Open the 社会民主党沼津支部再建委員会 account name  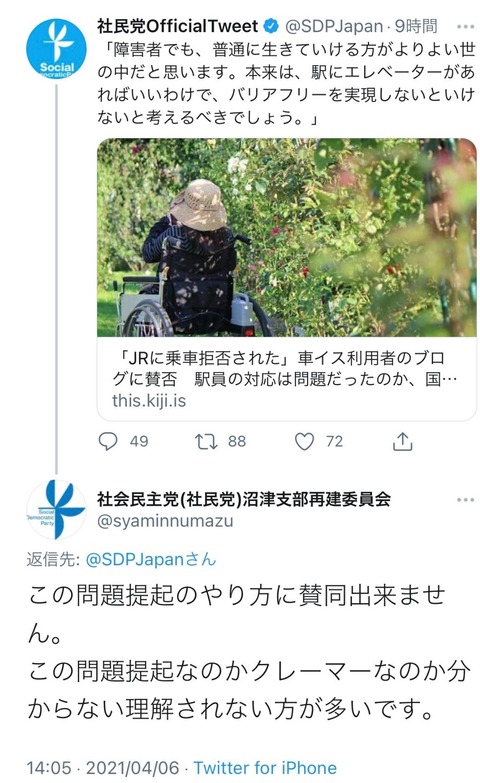[x=244, y=498]
